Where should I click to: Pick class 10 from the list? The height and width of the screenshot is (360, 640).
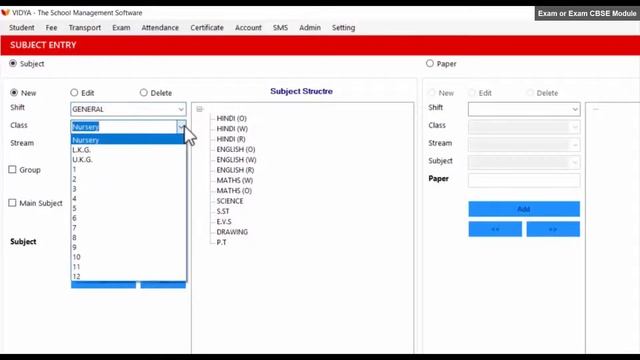(128, 257)
